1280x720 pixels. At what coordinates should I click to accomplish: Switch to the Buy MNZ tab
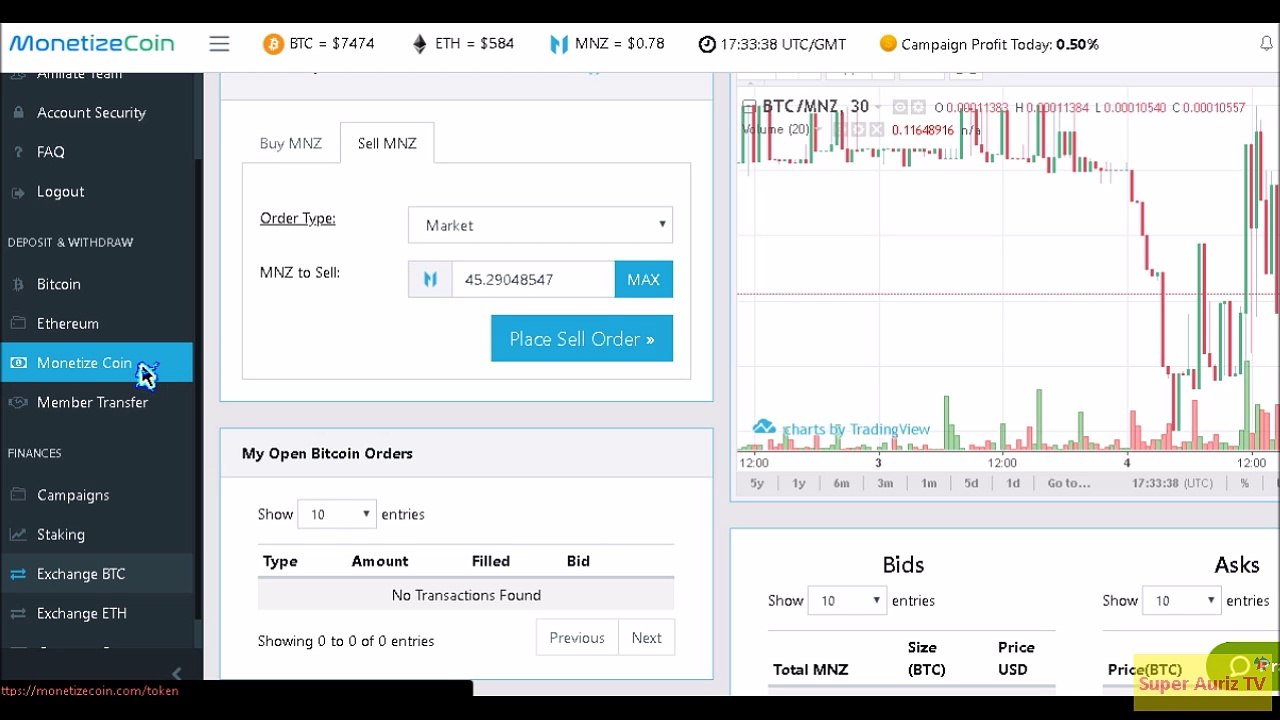point(291,143)
